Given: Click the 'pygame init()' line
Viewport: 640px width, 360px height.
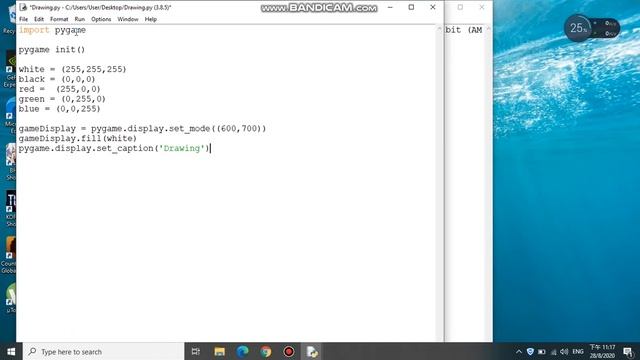Looking at the screenshot, I should pyautogui.click(x=52, y=50).
